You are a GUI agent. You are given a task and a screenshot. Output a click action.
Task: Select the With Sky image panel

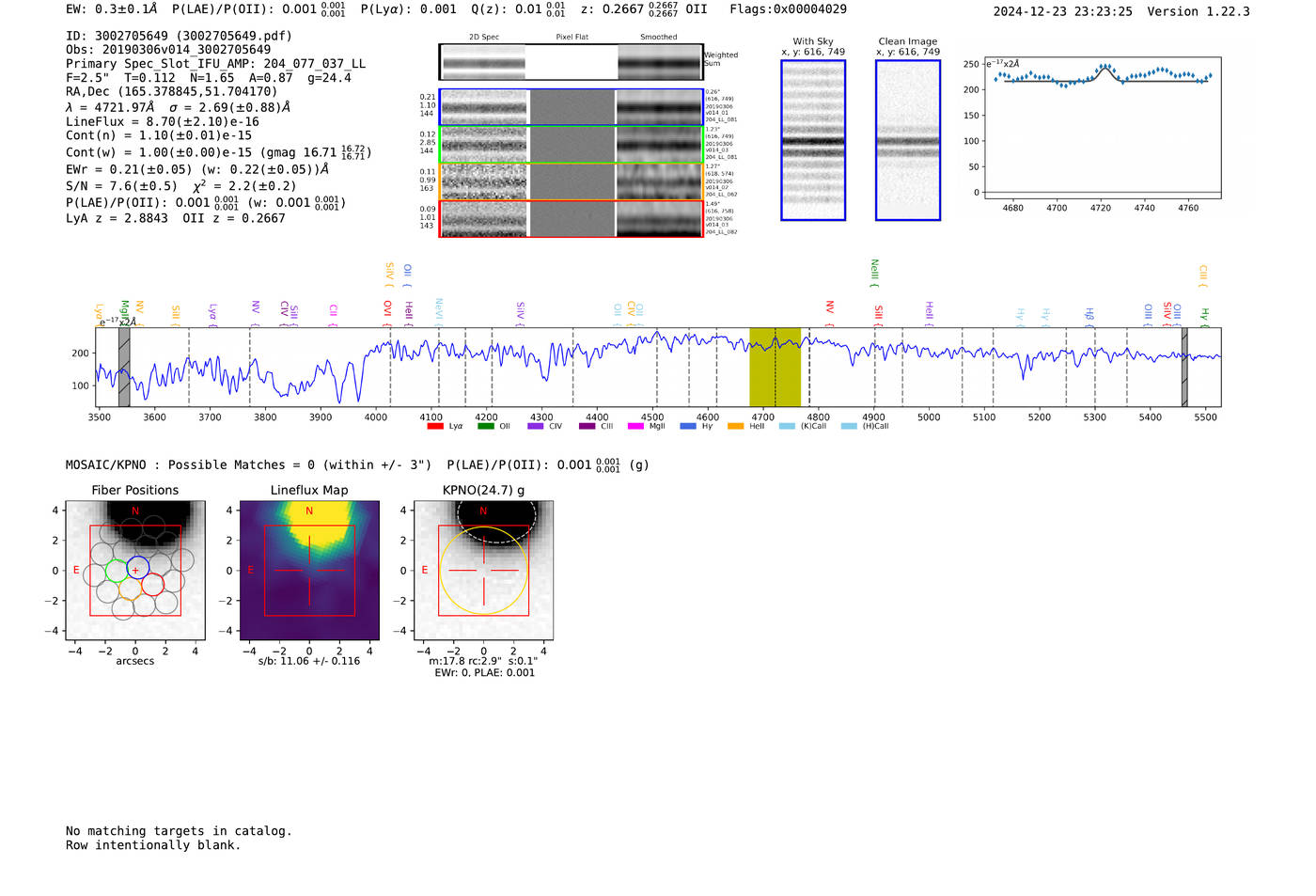point(813,140)
